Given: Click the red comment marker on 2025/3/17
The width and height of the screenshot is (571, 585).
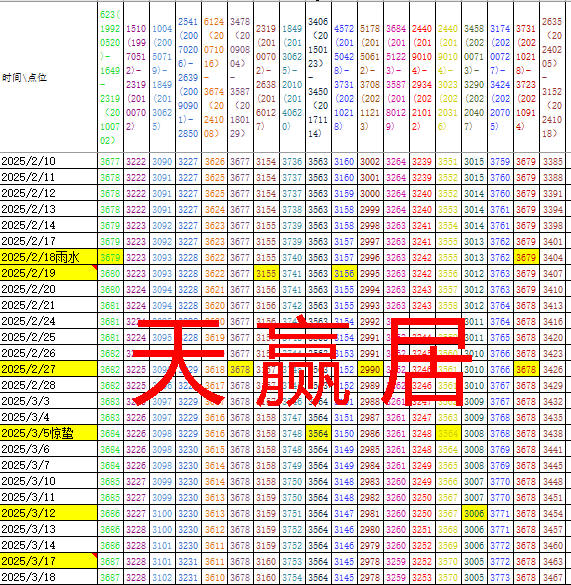Looking at the screenshot, I should pyautogui.click(x=95, y=556).
